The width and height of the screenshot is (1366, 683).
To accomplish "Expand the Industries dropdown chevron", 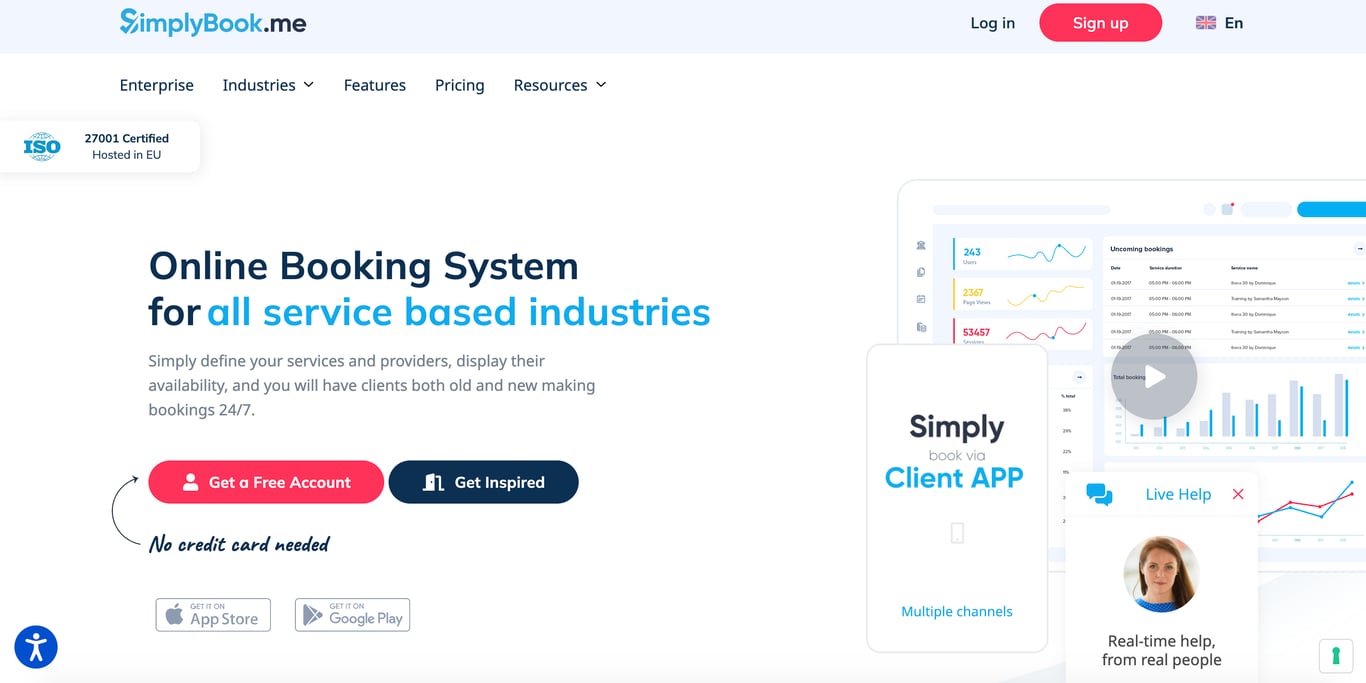I will pos(309,85).
